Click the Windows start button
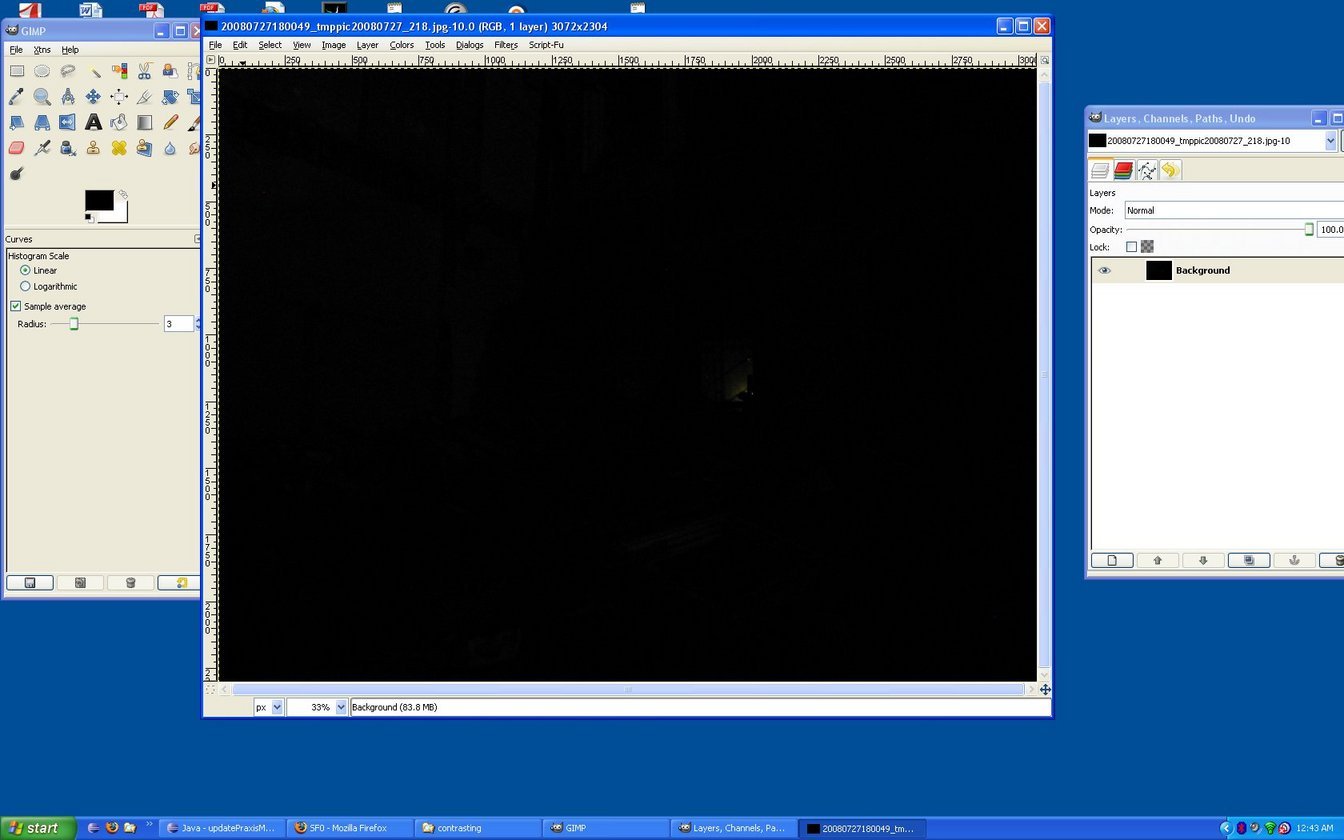1344x840 pixels. [38, 828]
